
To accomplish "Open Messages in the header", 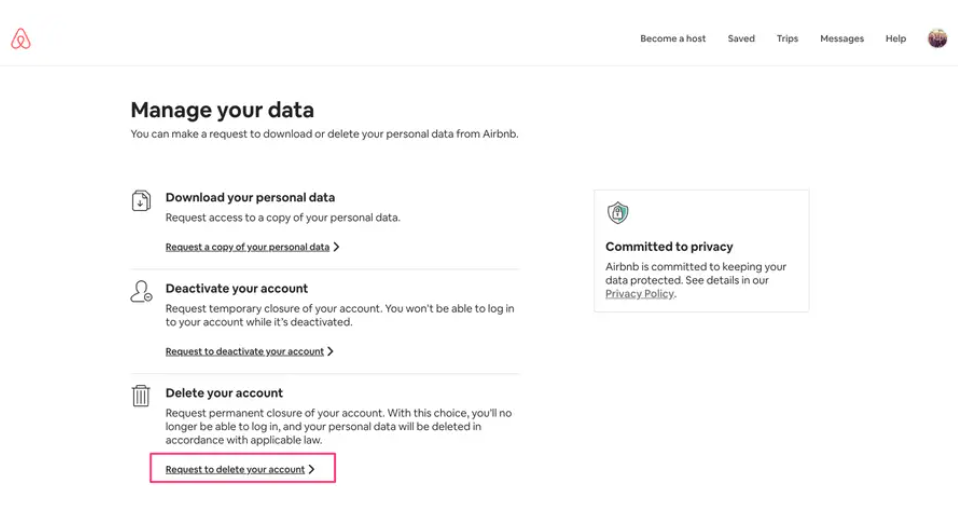I will pyautogui.click(x=841, y=39).
